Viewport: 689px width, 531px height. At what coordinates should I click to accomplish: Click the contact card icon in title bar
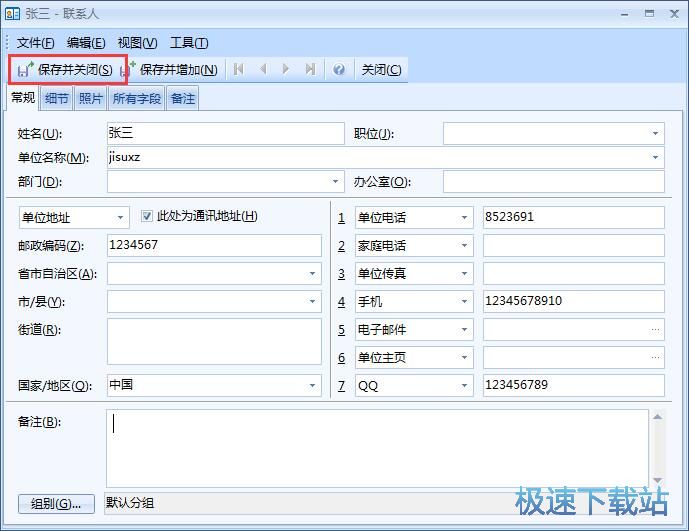click(12, 14)
